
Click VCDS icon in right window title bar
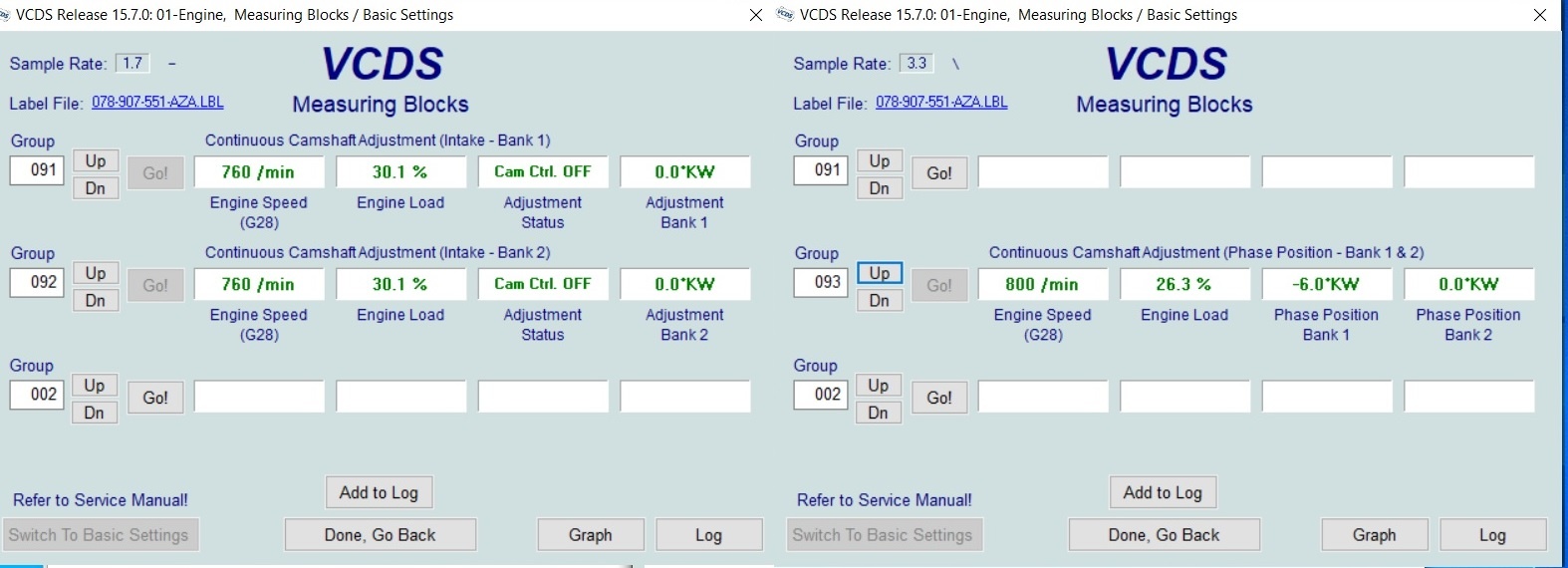[785, 14]
